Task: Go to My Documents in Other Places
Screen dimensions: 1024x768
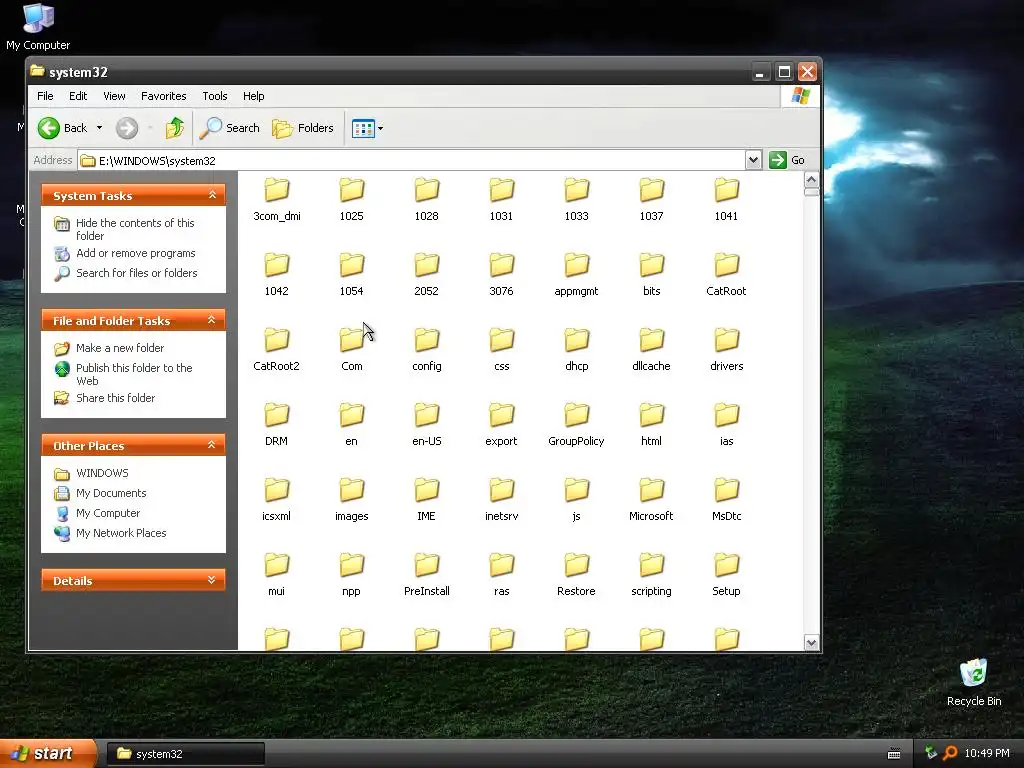Action: pyautogui.click(x=111, y=493)
